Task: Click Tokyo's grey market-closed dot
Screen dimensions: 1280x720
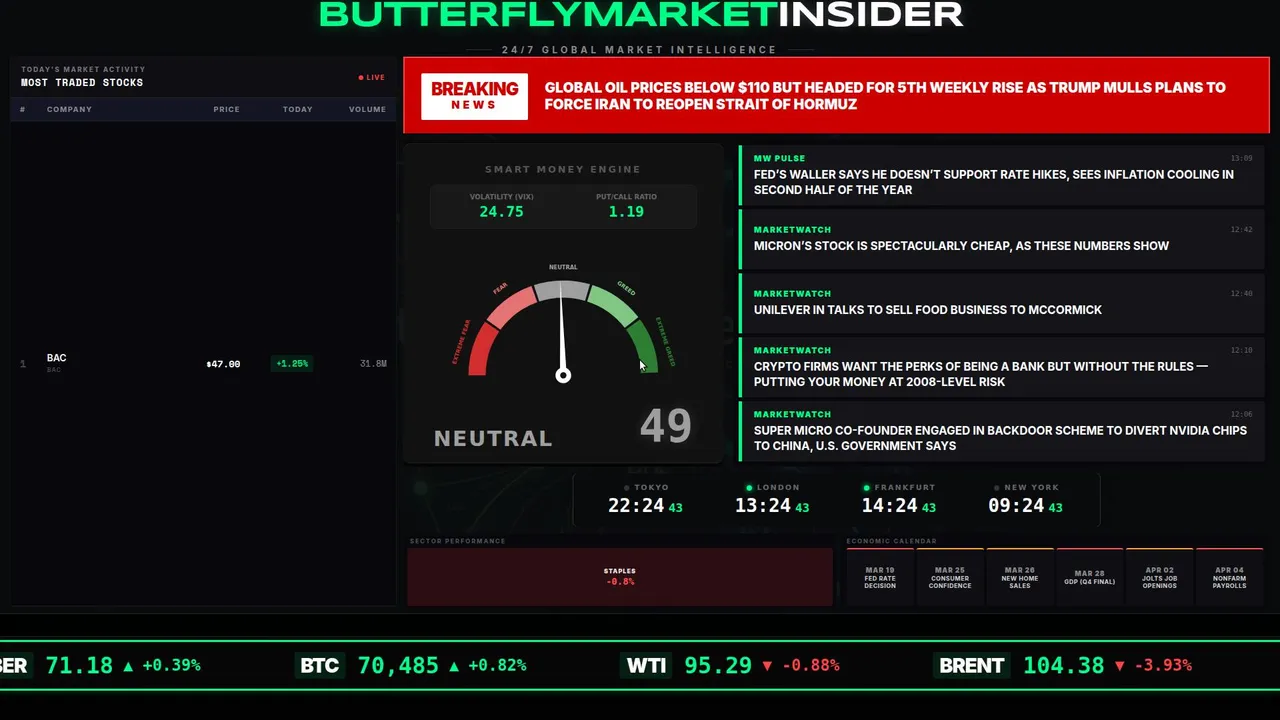Action: pyautogui.click(x=627, y=488)
